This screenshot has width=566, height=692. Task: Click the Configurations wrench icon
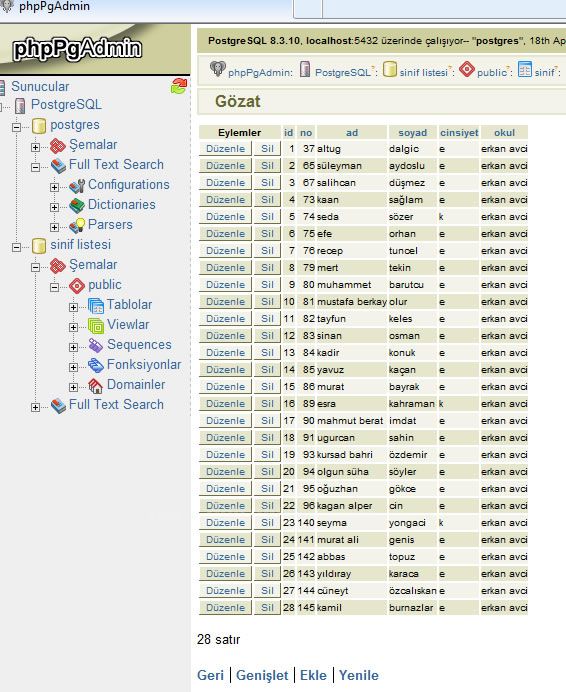(x=77, y=186)
